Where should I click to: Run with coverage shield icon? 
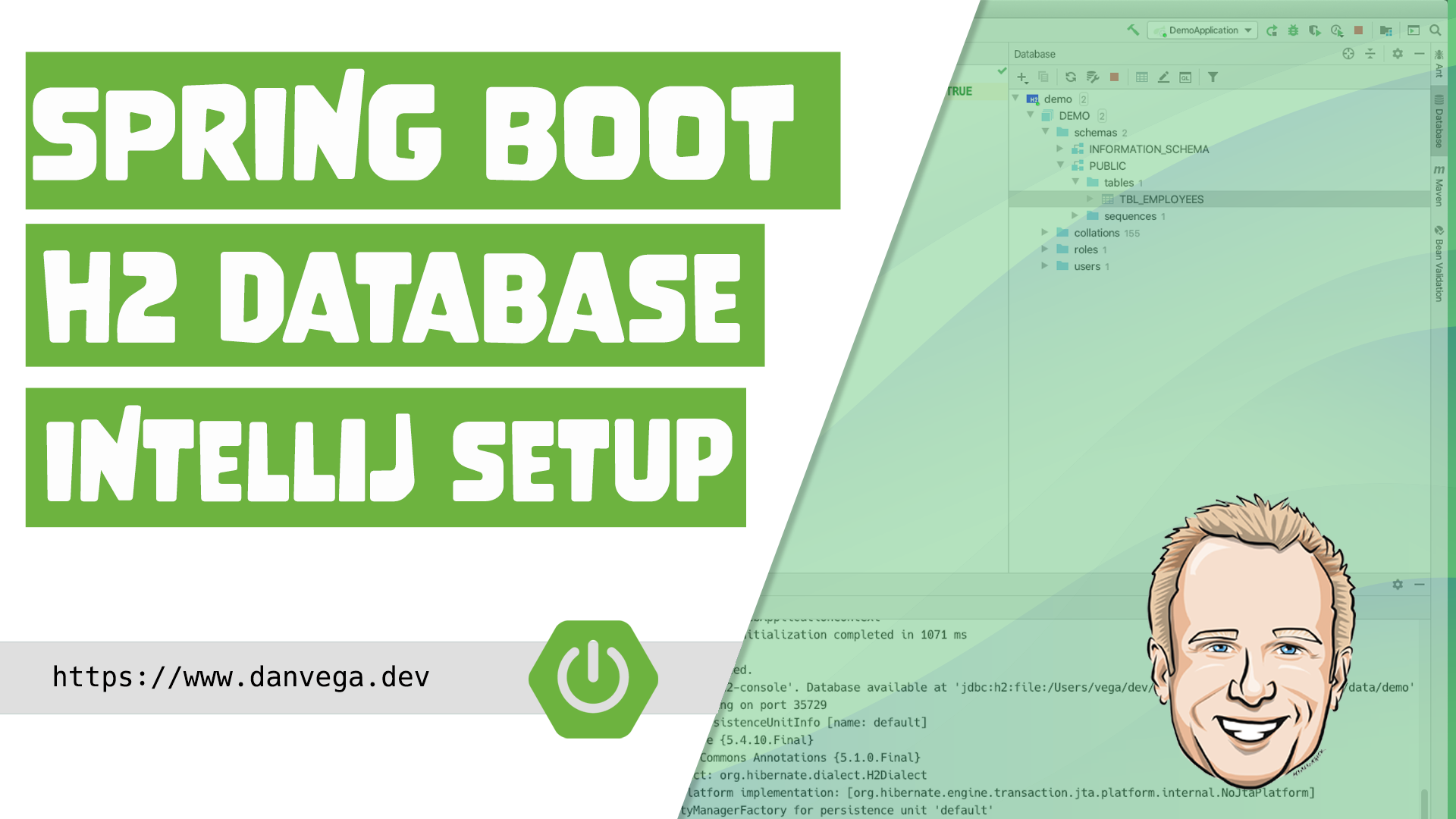click(x=1315, y=30)
